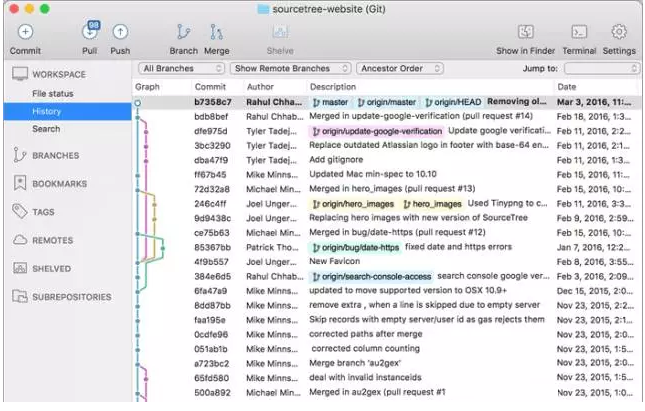Select 'corrected paths after merge' commit
Viewport: 645px width, 411px height.
tap(386, 334)
